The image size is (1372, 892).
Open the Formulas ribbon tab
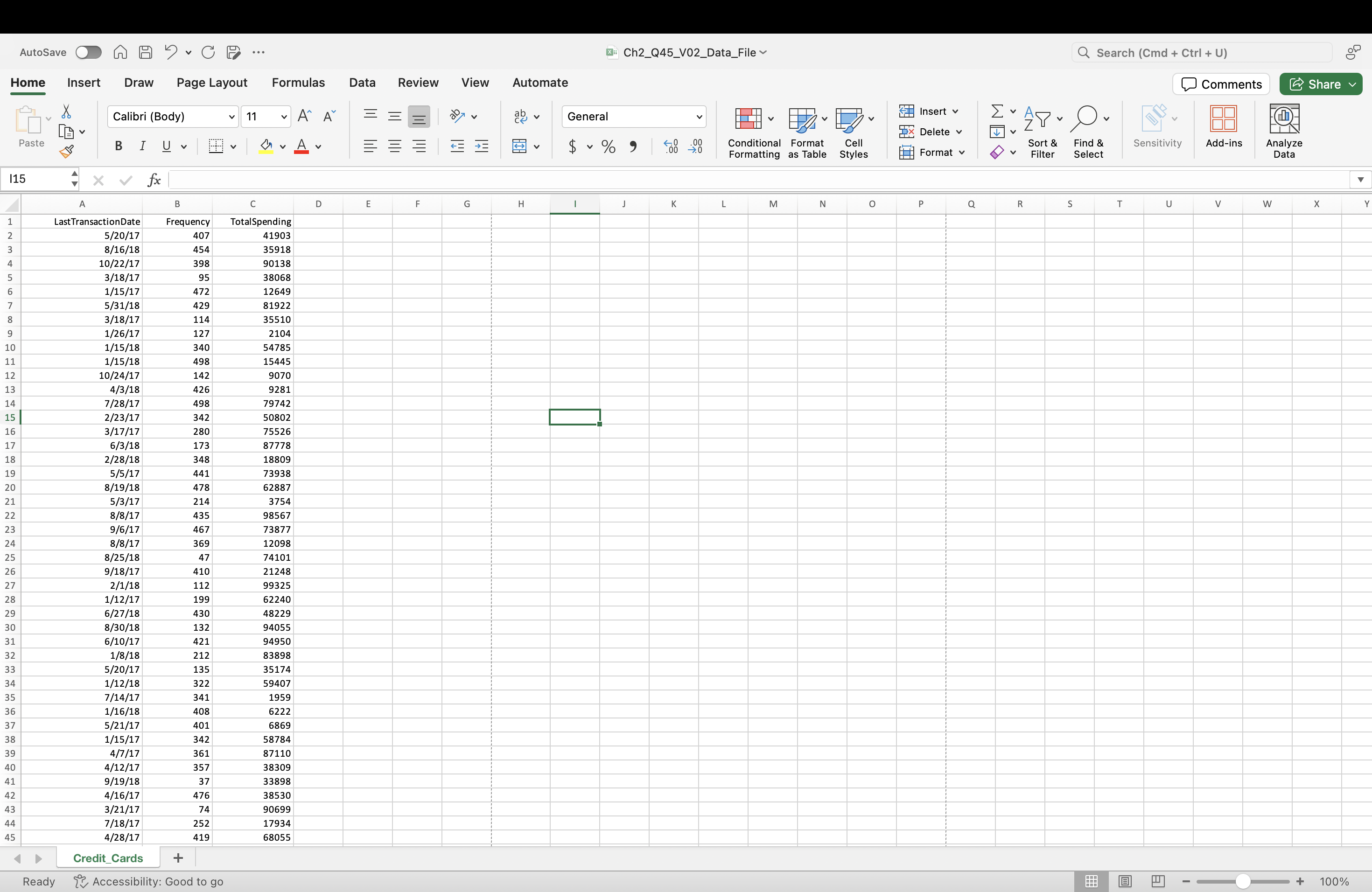coord(298,83)
